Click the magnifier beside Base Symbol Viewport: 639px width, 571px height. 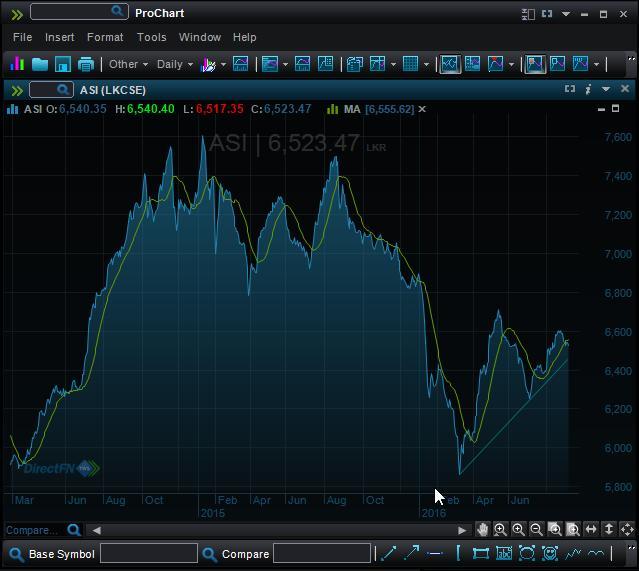click(16, 553)
